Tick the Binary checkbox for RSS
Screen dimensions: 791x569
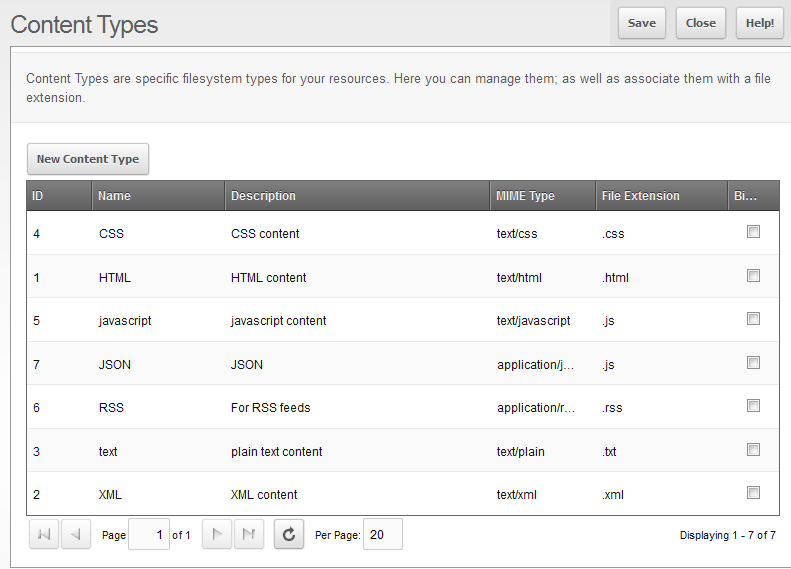pyautogui.click(x=753, y=406)
